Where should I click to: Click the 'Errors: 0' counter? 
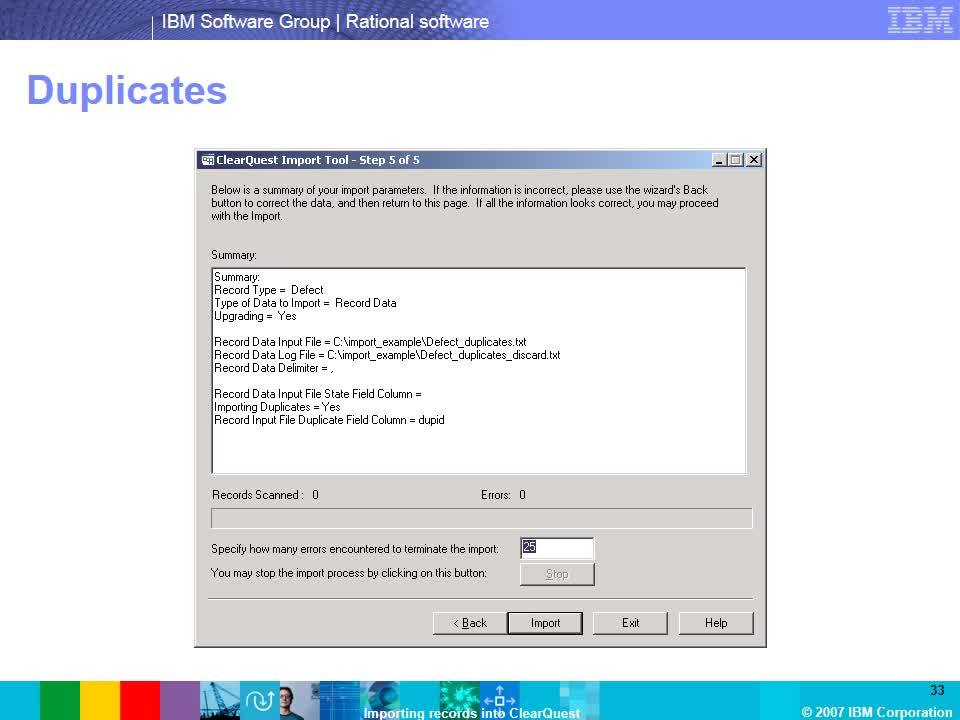[503, 495]
